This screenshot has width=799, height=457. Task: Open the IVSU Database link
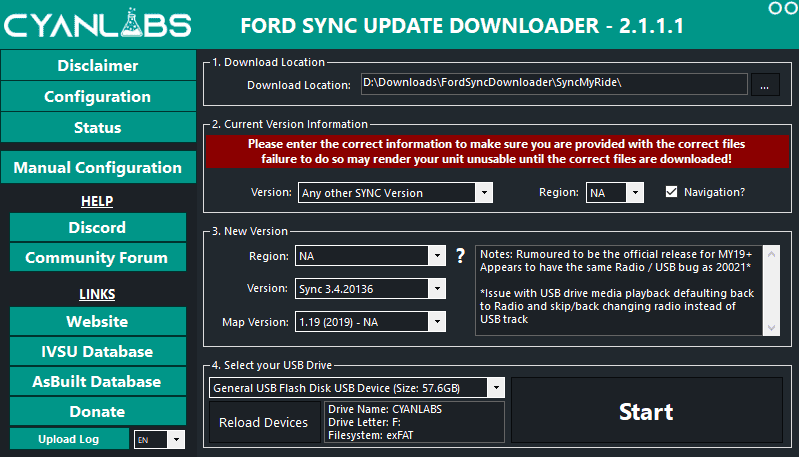coord(97,352)
